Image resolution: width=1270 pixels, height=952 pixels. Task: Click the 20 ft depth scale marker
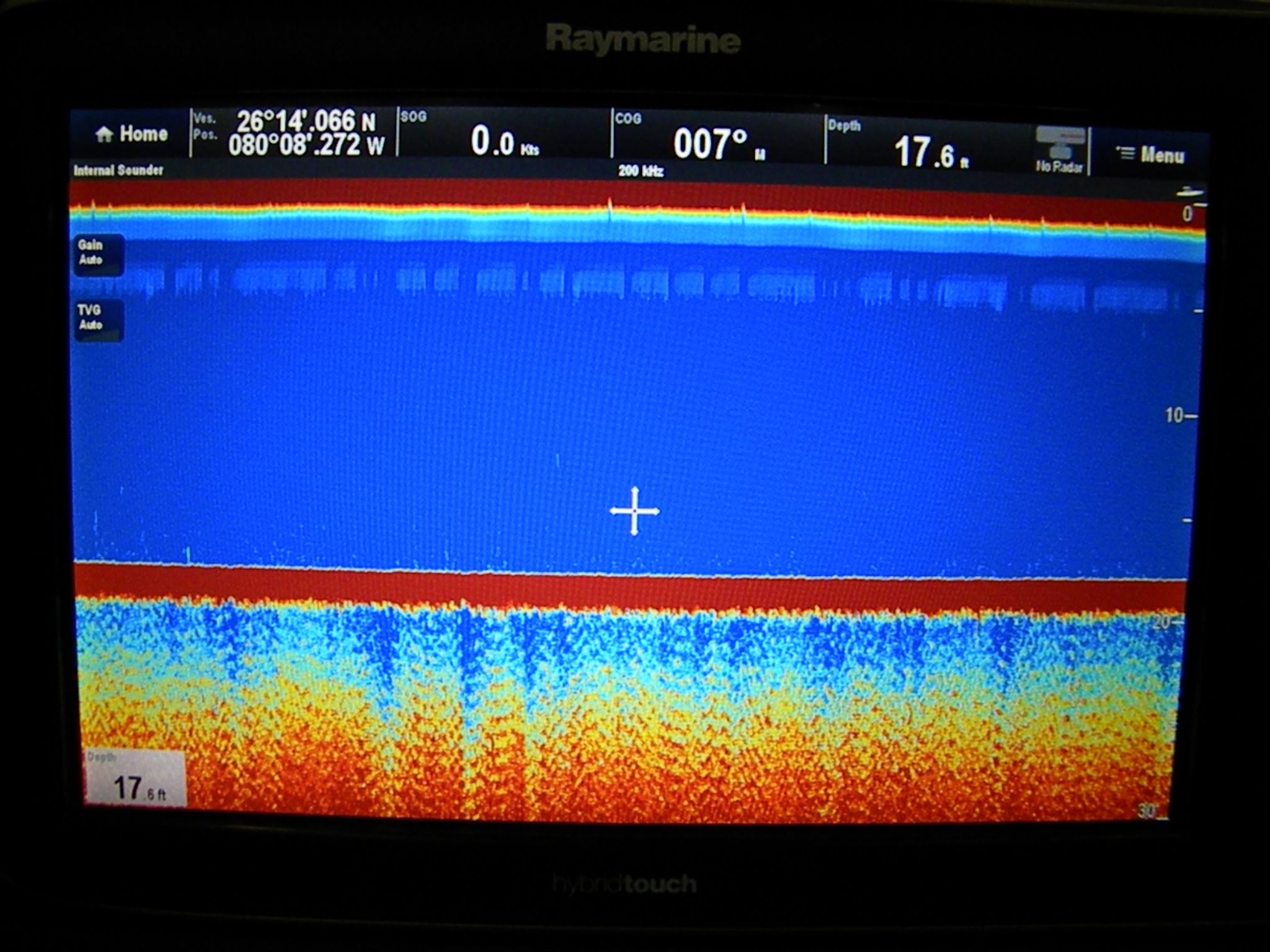pos(1161,622)
